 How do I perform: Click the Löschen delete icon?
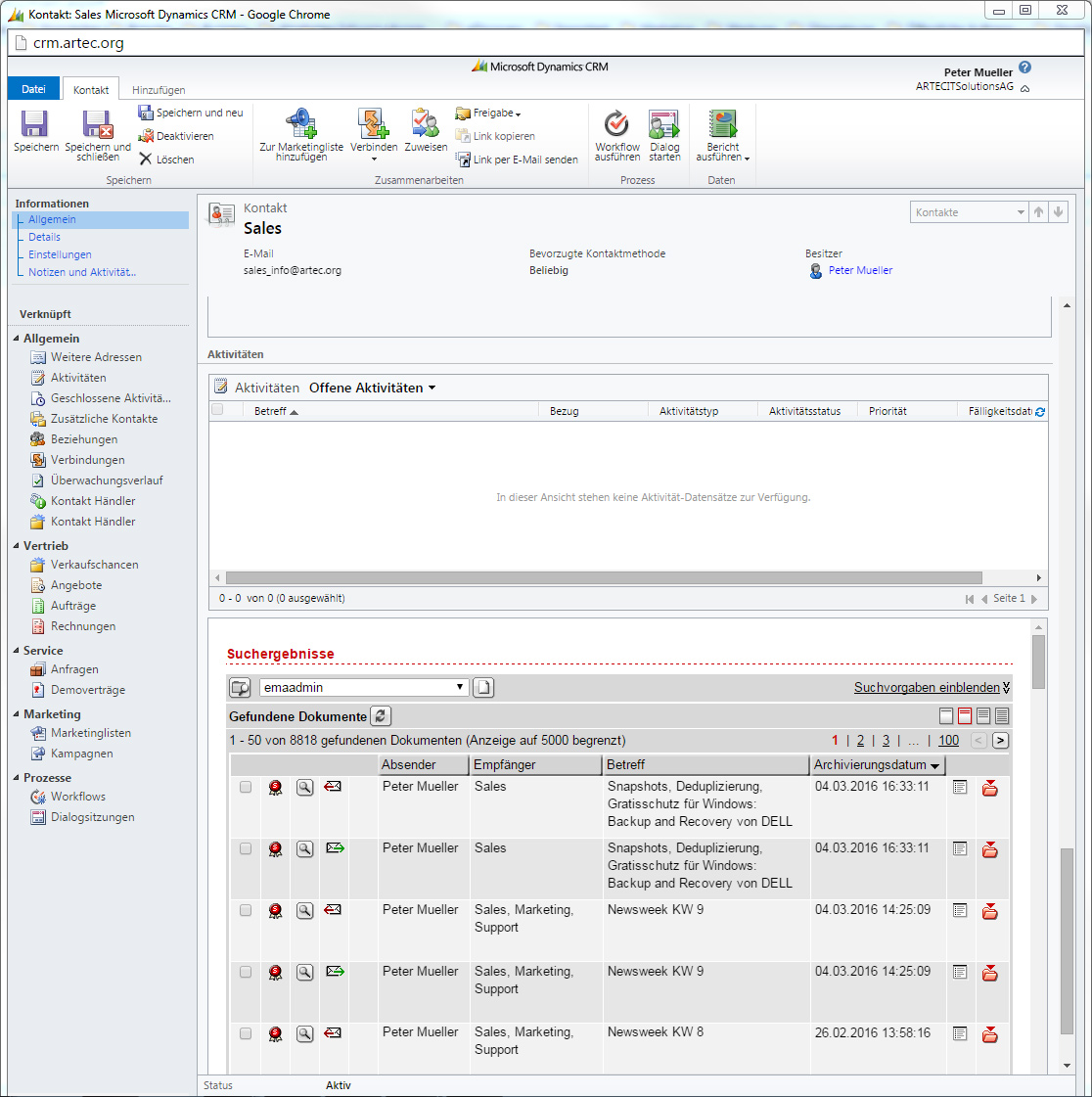146,160
